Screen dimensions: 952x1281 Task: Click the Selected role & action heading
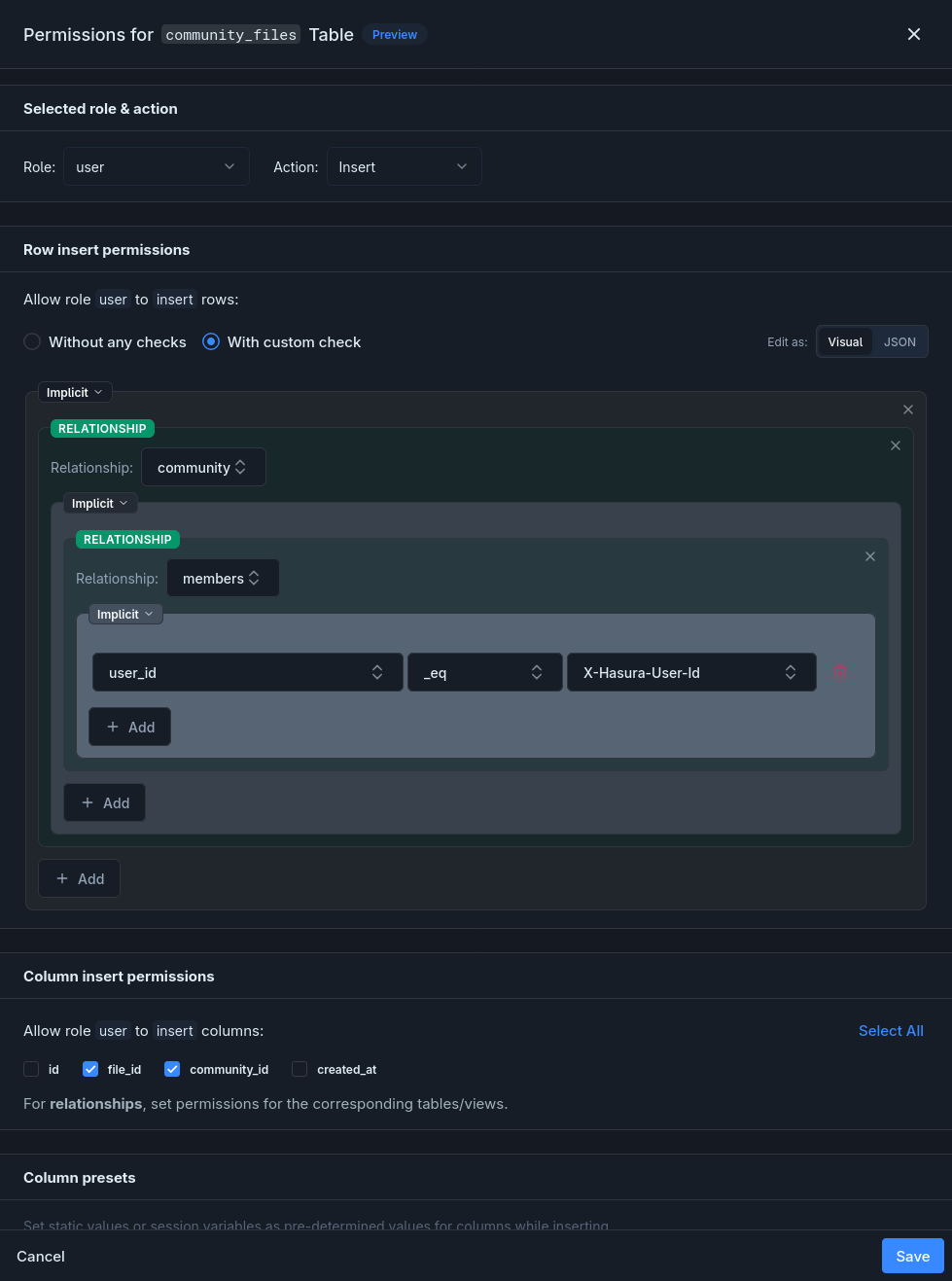click(100, 108)
